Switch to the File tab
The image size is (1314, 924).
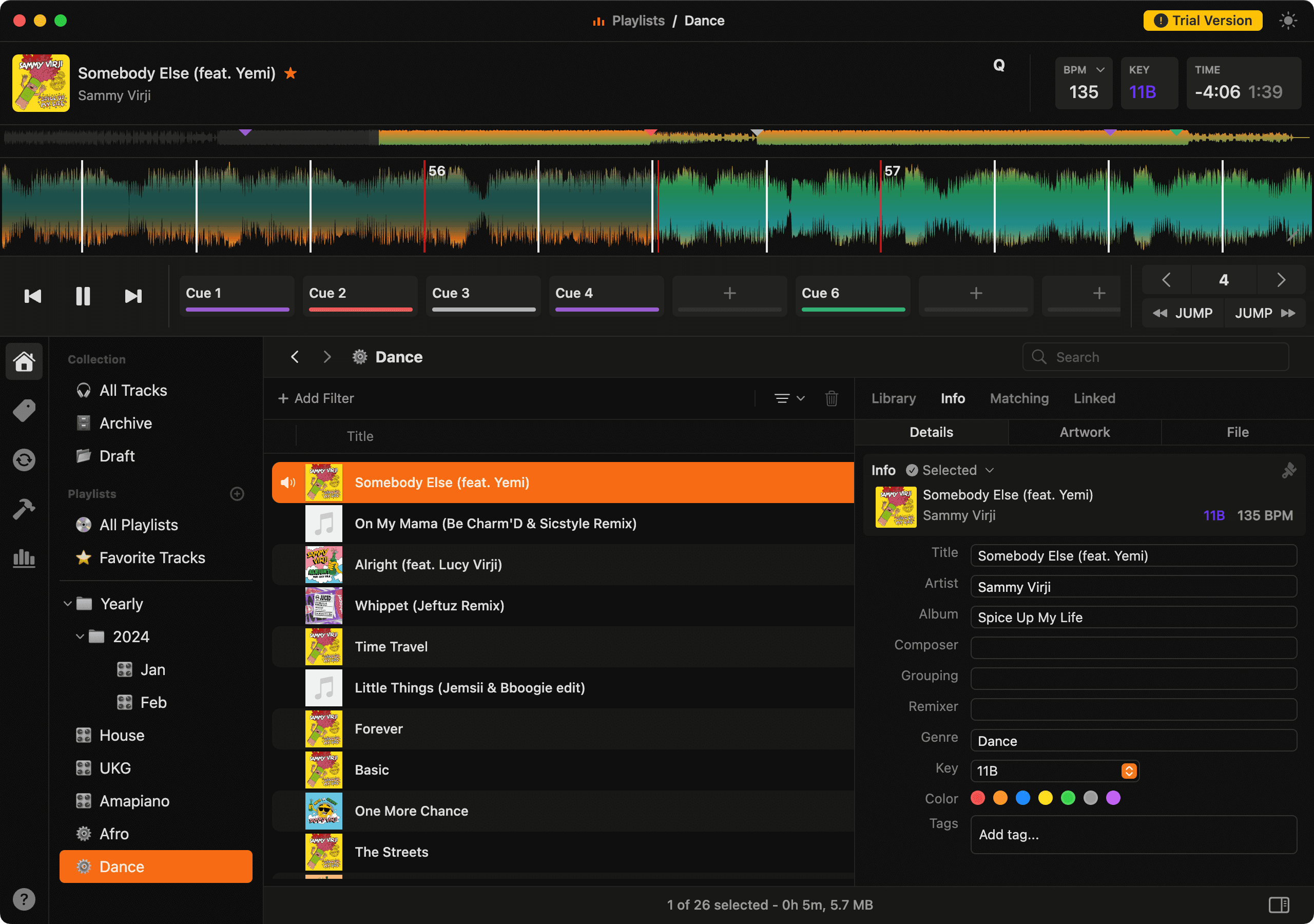tap(1238, 432)
